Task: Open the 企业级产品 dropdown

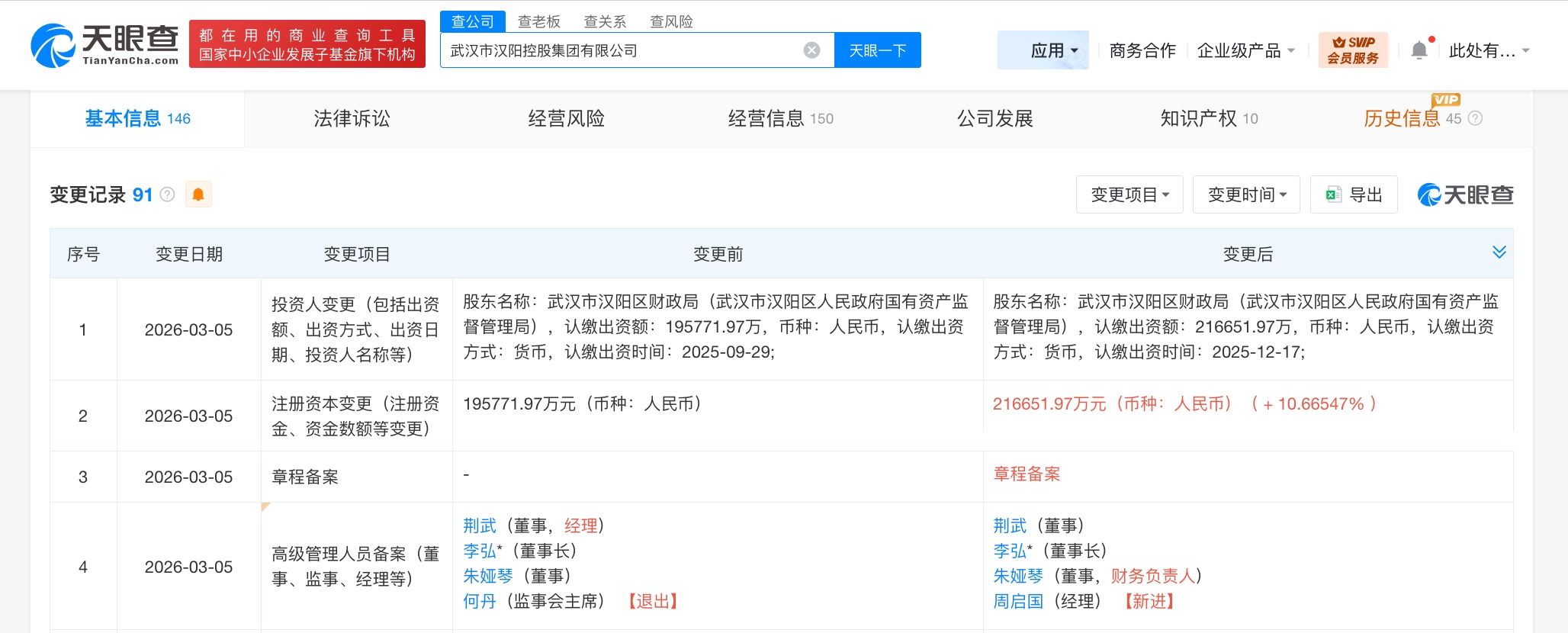Action: coord(1245,50)
